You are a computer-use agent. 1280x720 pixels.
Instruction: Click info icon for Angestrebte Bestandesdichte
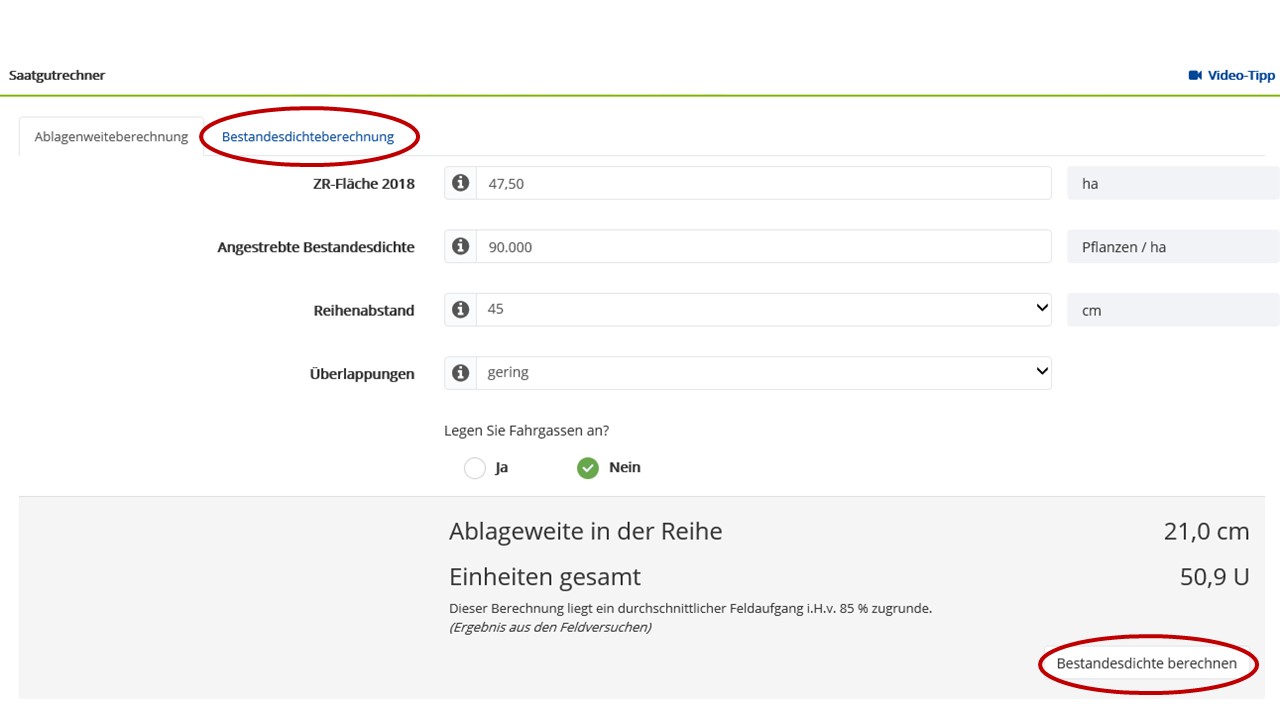click(460, 246)
